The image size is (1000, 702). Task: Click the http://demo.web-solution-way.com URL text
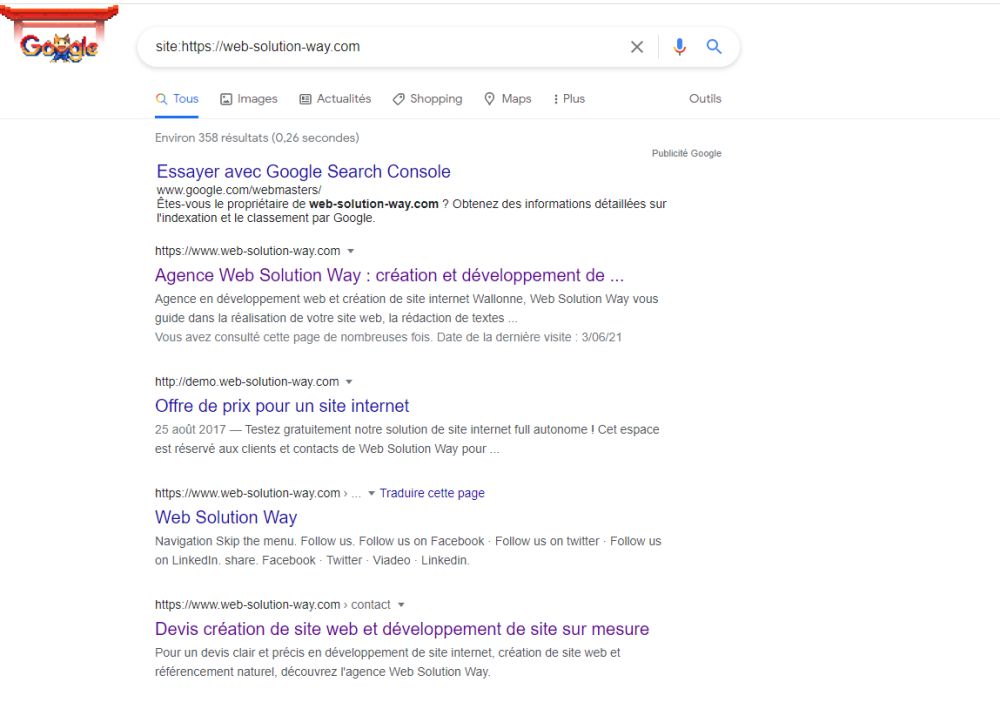(x=247, y=382)
